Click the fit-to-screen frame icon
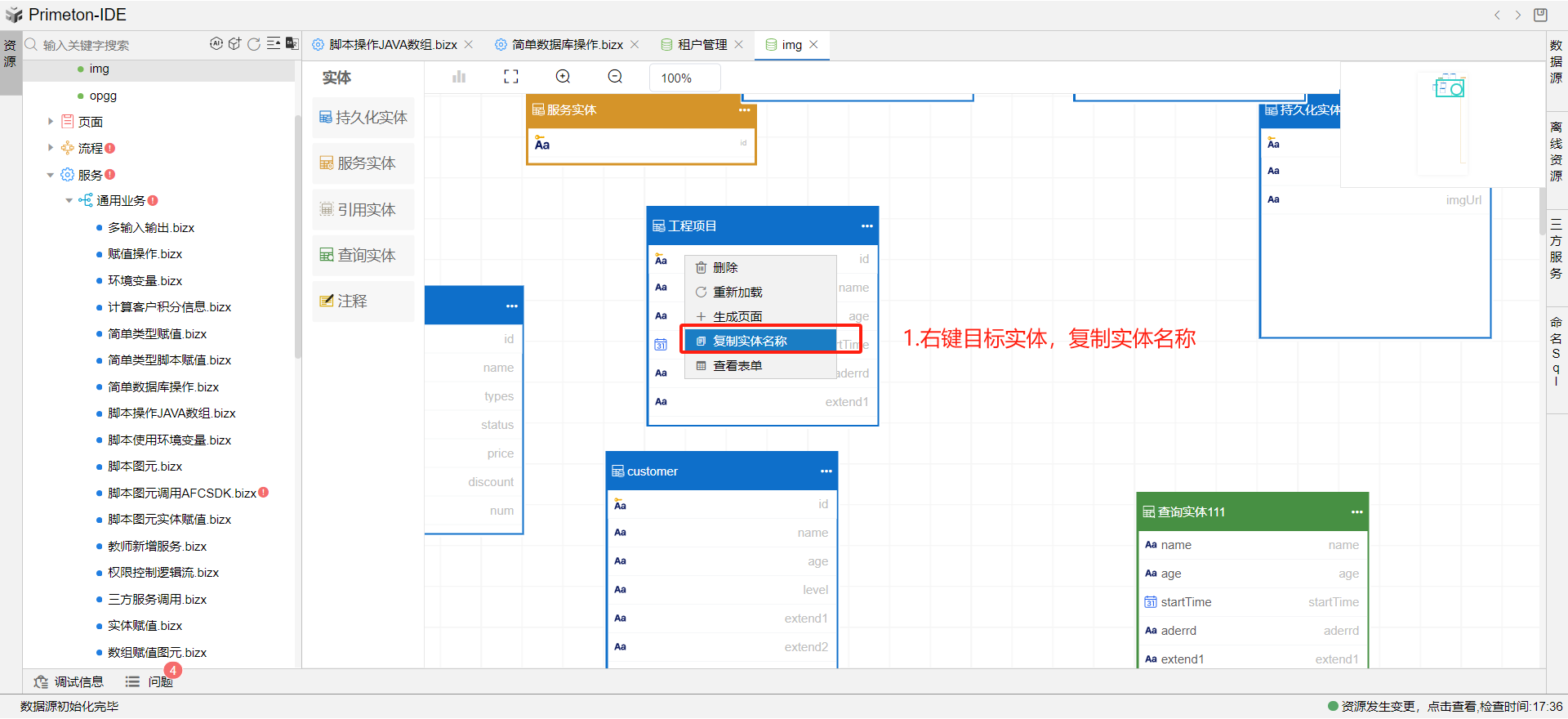 click(x=511, y=77)
